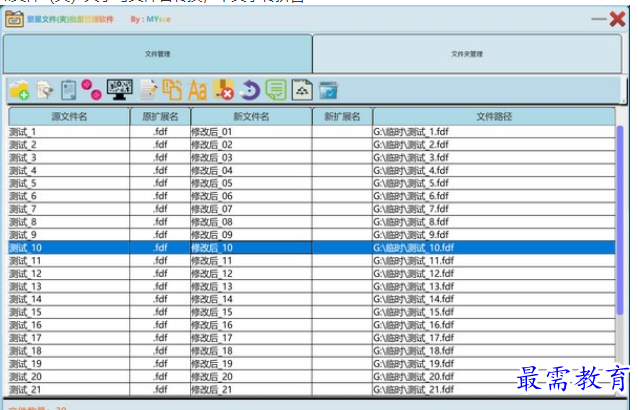
Task: Select the row 测试_7
Action: (312, 209)
